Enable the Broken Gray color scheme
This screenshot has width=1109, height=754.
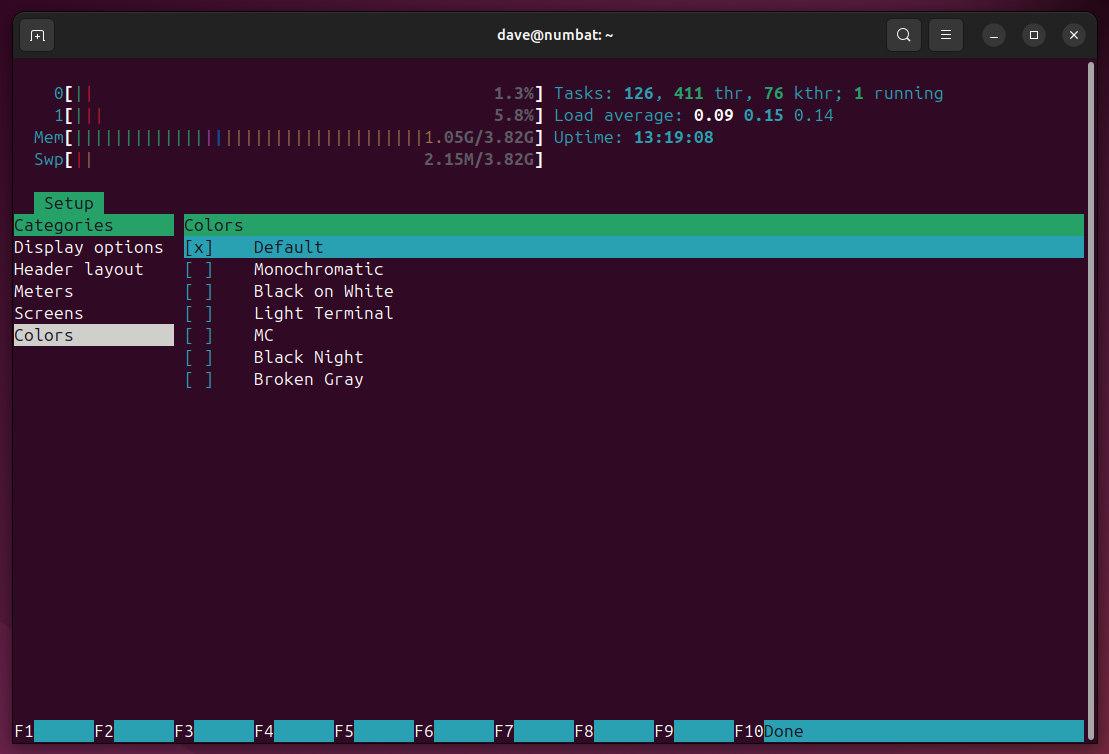pyautogui.click(x=199, y=379)
